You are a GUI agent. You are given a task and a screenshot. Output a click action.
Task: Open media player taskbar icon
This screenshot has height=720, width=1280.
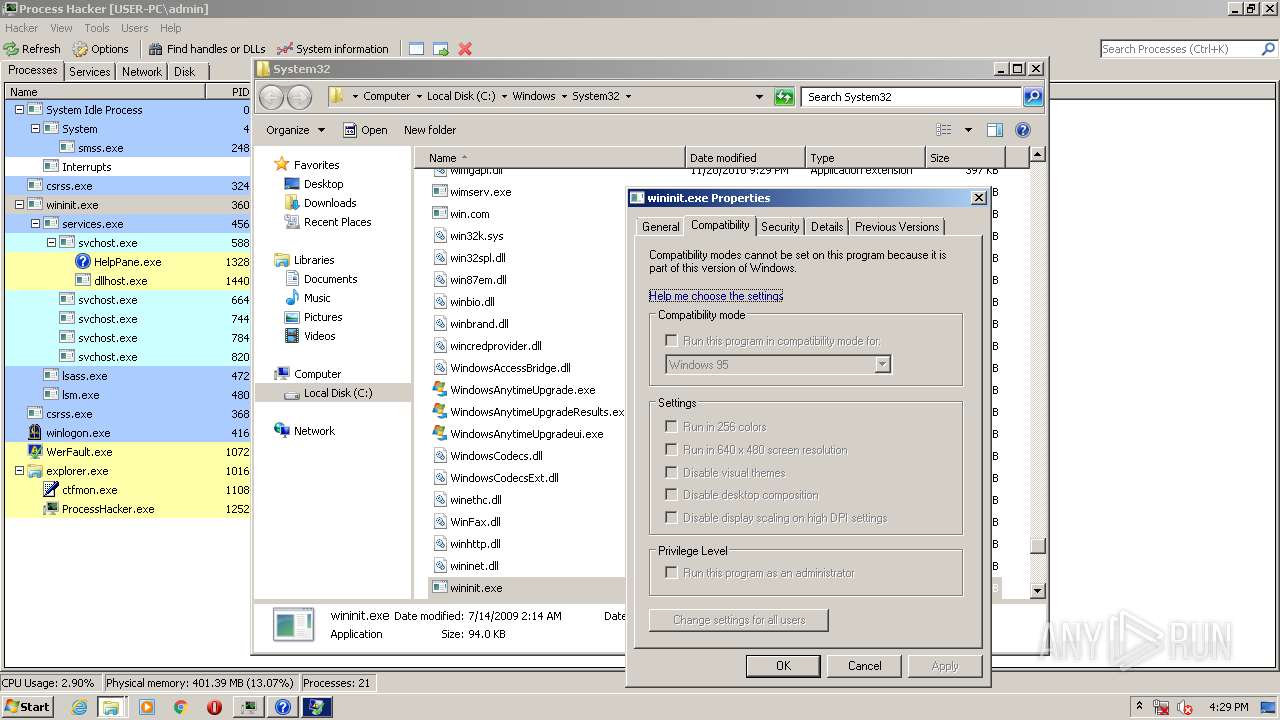tap(147, 707)
